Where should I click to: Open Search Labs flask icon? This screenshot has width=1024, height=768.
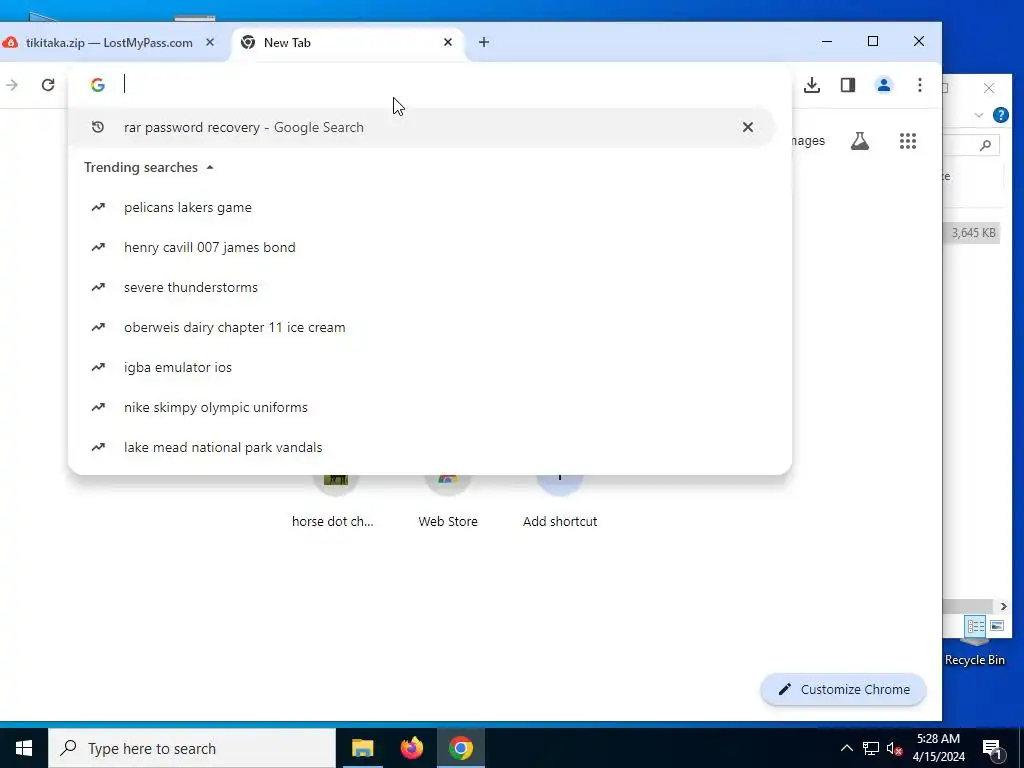tap(860, 141)
